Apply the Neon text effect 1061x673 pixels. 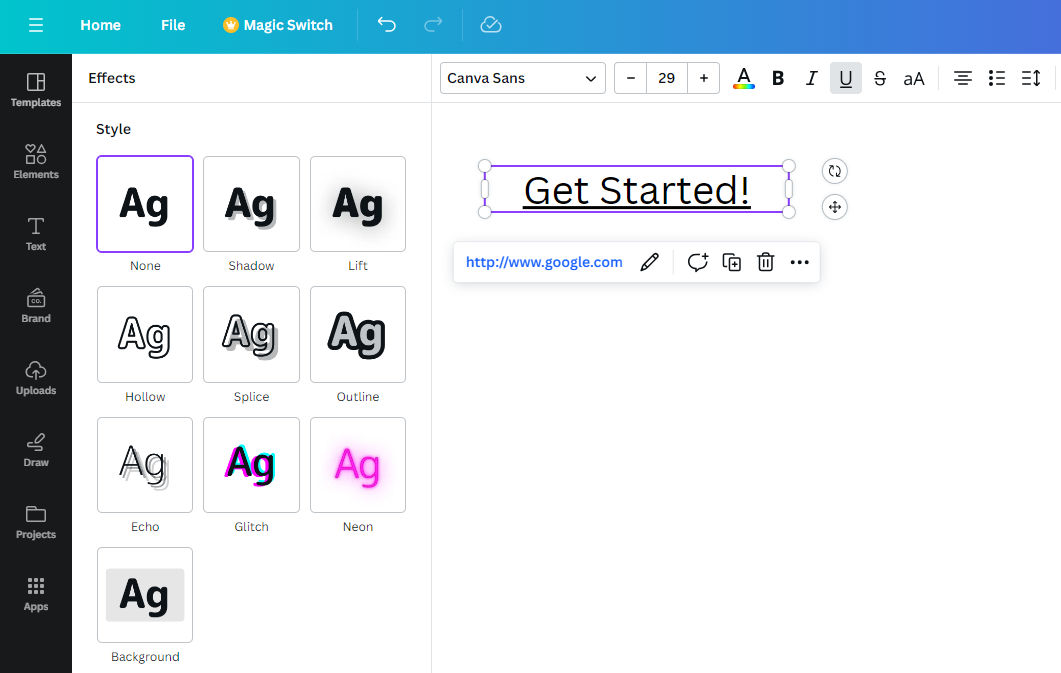click(358, 465)
